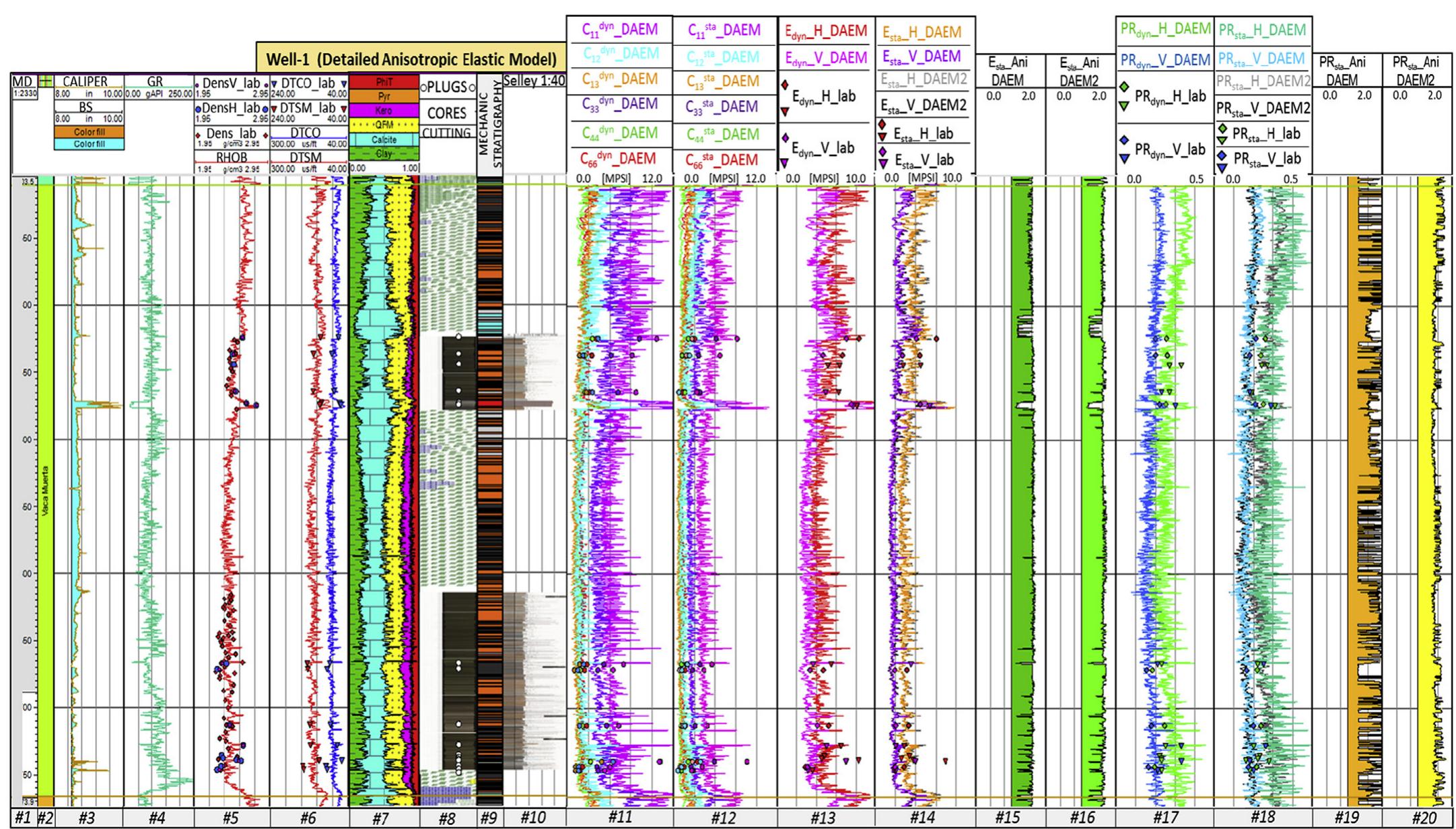
Task: Click the DTSM_lab legend label
Action: click(x=308, y=108)
